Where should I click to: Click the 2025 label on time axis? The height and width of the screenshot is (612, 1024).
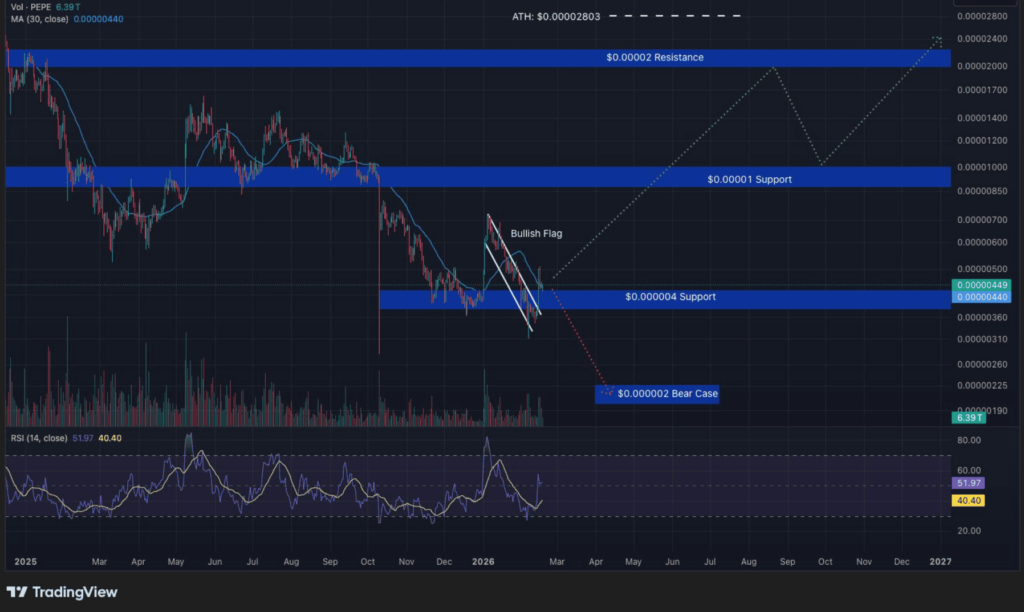tap(25, 561)
